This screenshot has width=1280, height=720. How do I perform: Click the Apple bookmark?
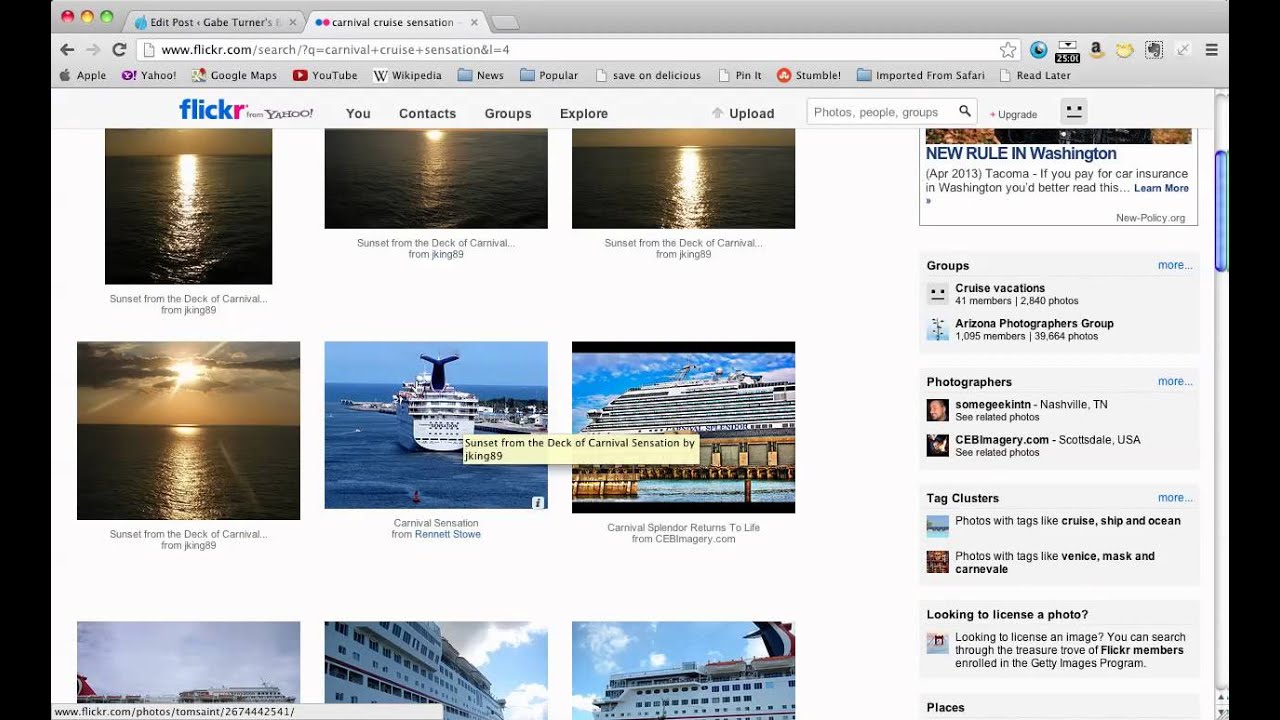[82, 75]
